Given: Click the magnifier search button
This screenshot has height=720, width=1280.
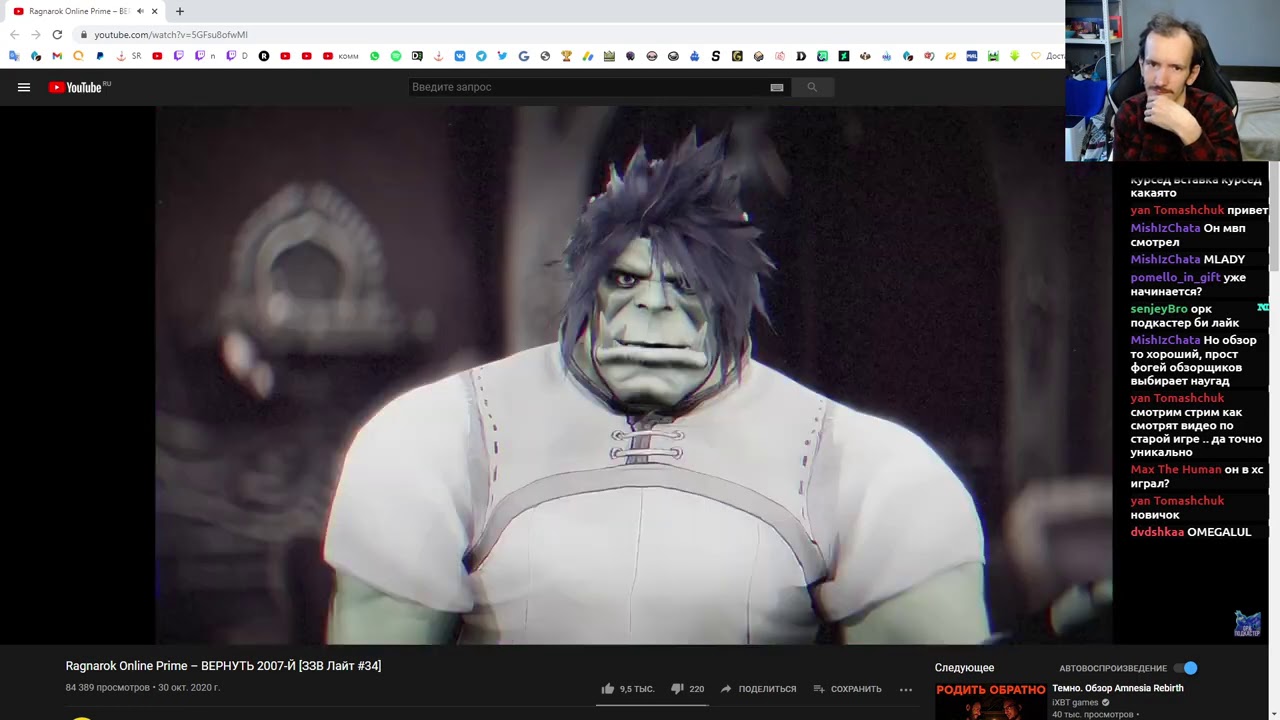Looking at the screenshot, I should (x=812, y=87).
